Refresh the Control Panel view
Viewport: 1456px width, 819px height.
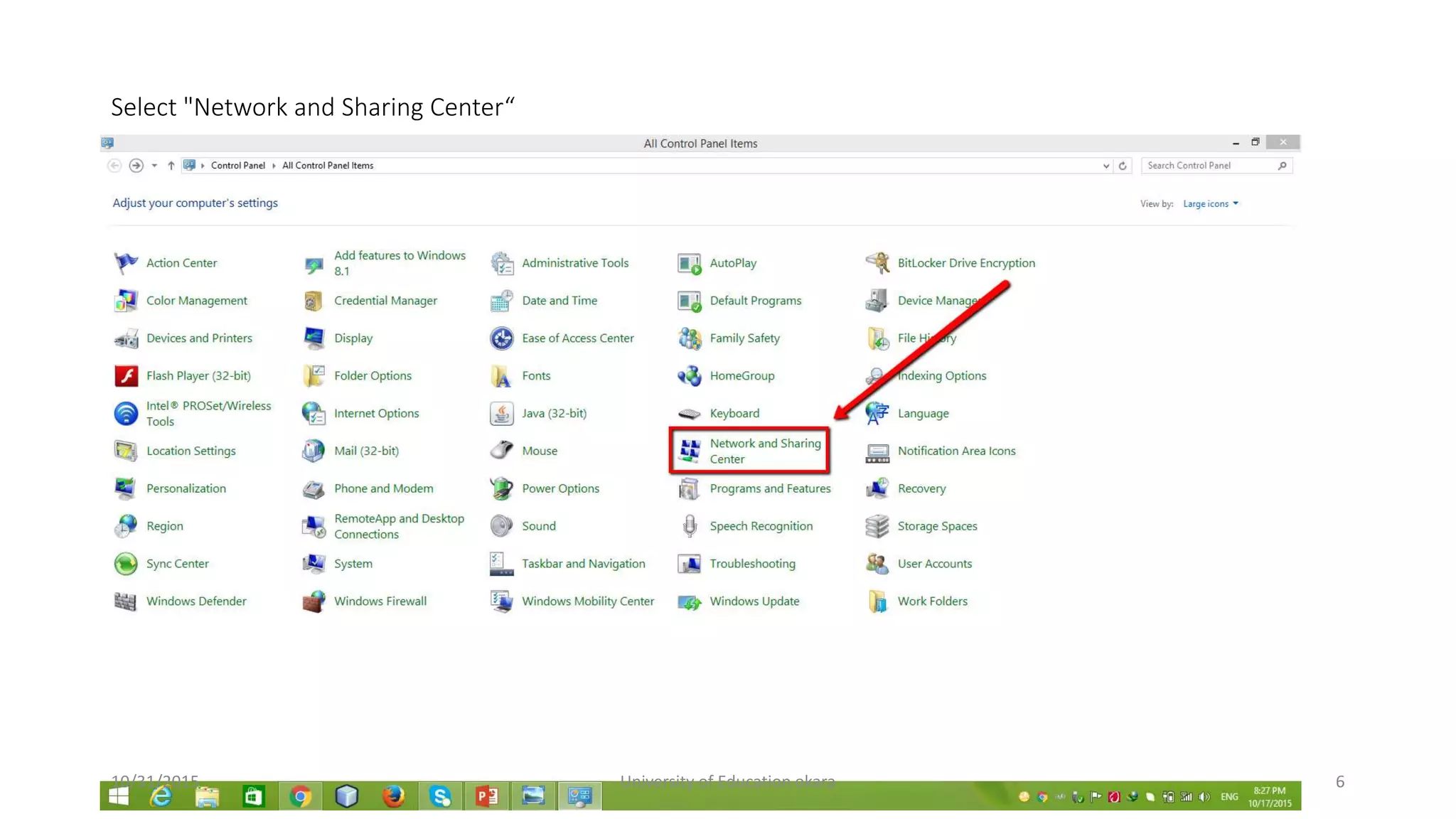pyautogui.click(x=1123, y=166)
